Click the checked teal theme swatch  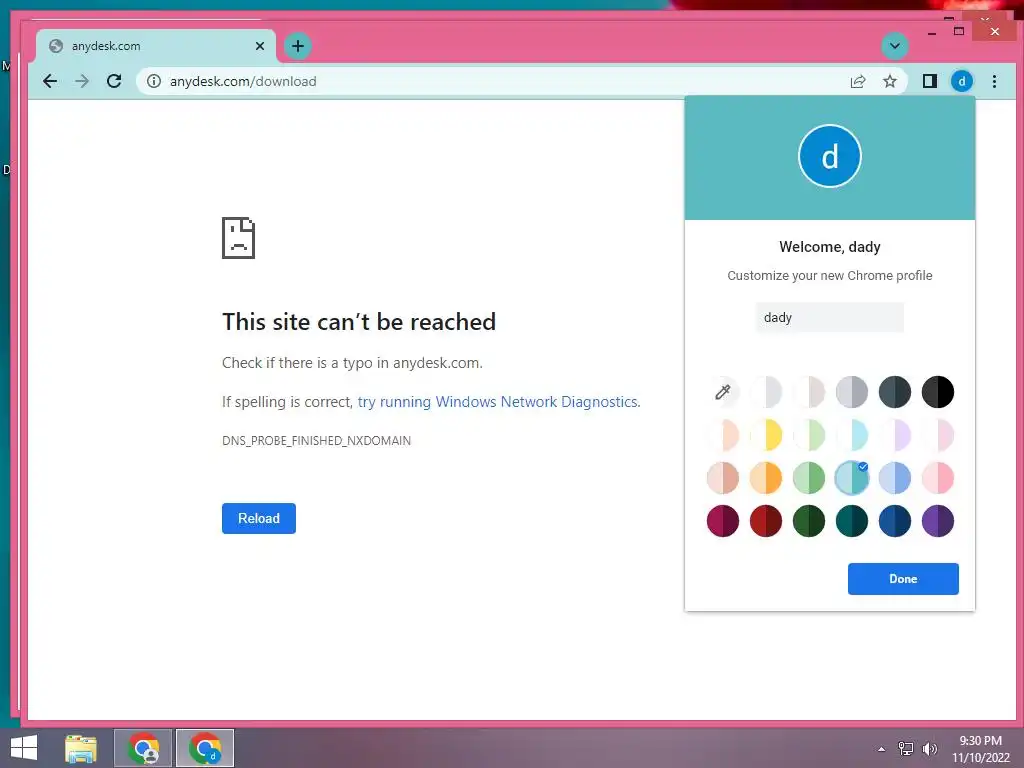[x=852, y=478]
